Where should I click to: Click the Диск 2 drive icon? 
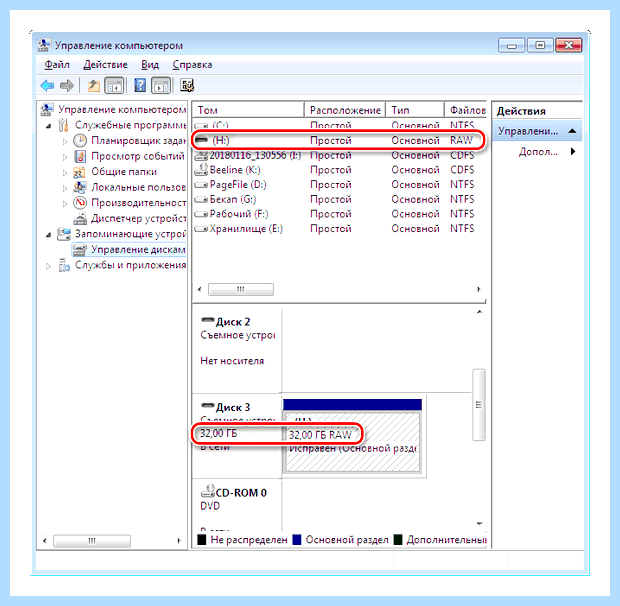208,319
